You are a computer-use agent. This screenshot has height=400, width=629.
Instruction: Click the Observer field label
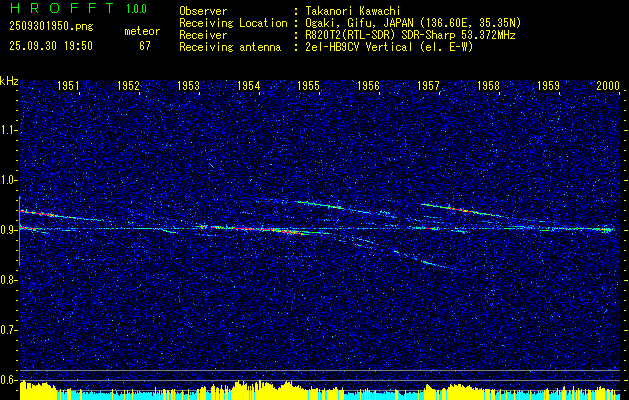[x=203, y=11]
